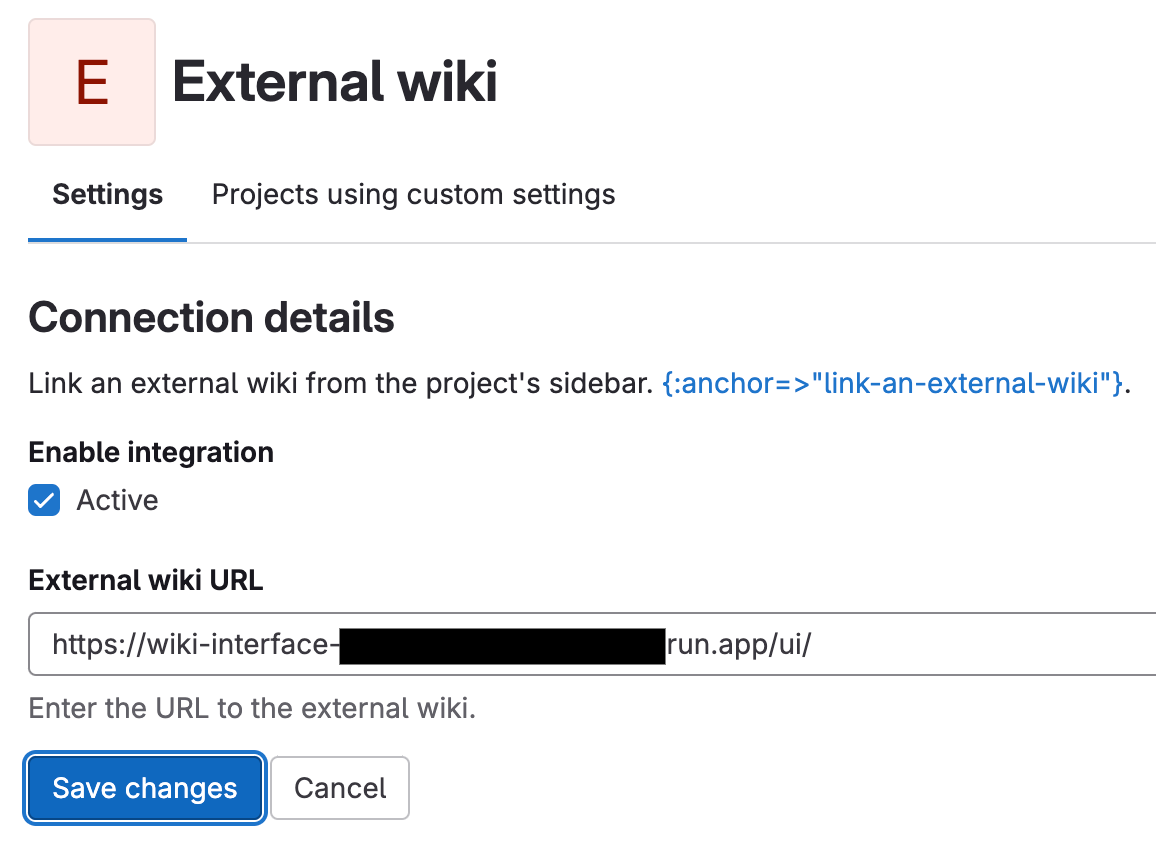The height and width of the screenshot is (844, 1156).
Task: Click the 'Enable integration' label
Action: 151,452
